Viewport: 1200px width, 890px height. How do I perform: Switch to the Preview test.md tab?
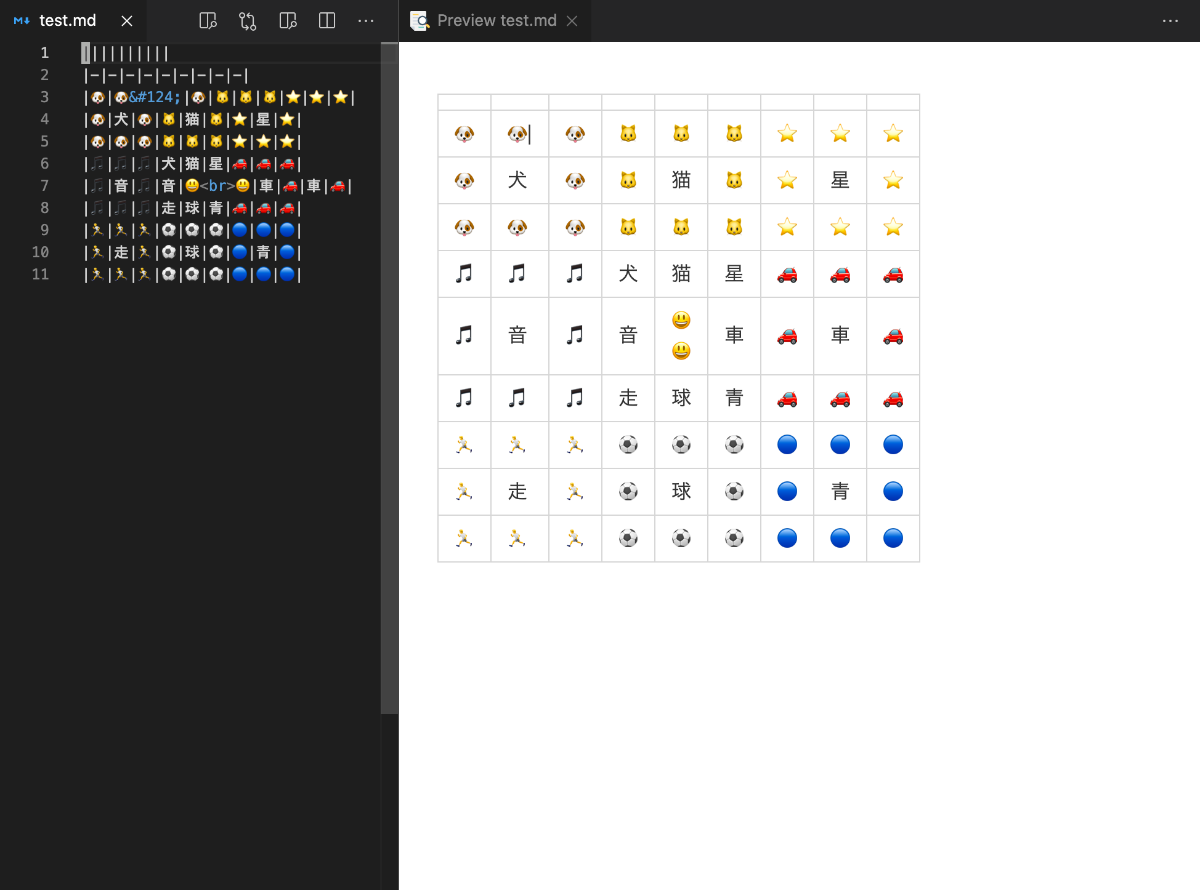(x=495, y=21)
